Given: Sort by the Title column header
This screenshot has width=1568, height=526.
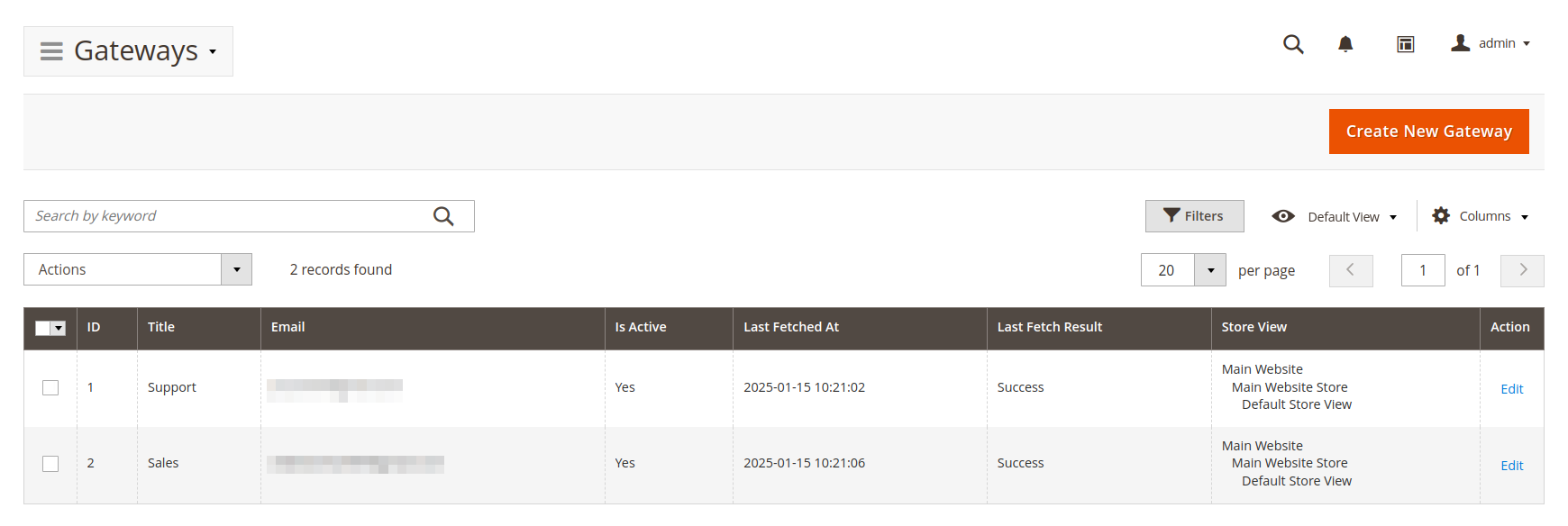Looking at the screenshot, I should (x=161, y=327).
